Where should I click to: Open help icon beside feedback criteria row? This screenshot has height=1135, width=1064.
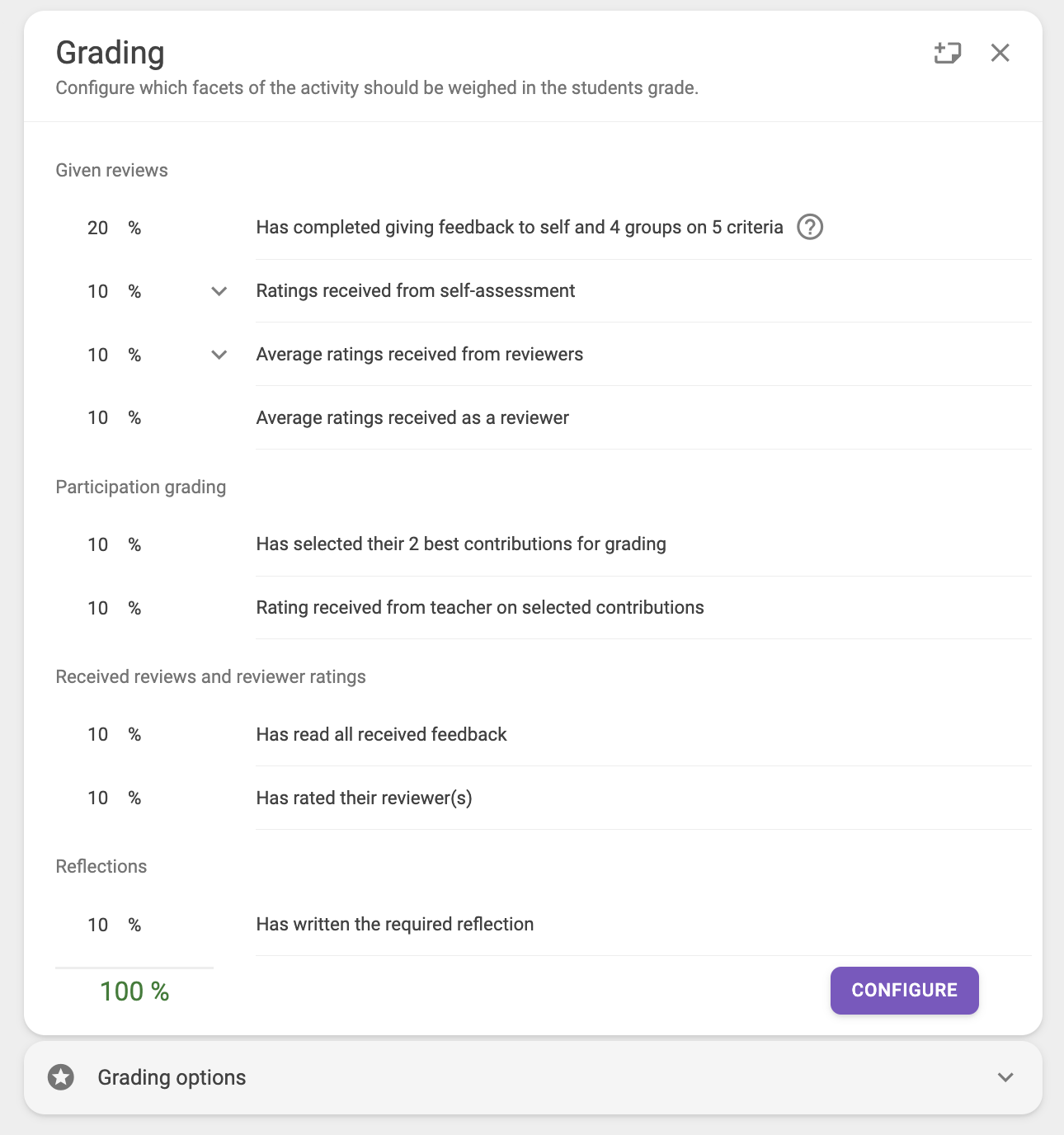coord(810,227)
